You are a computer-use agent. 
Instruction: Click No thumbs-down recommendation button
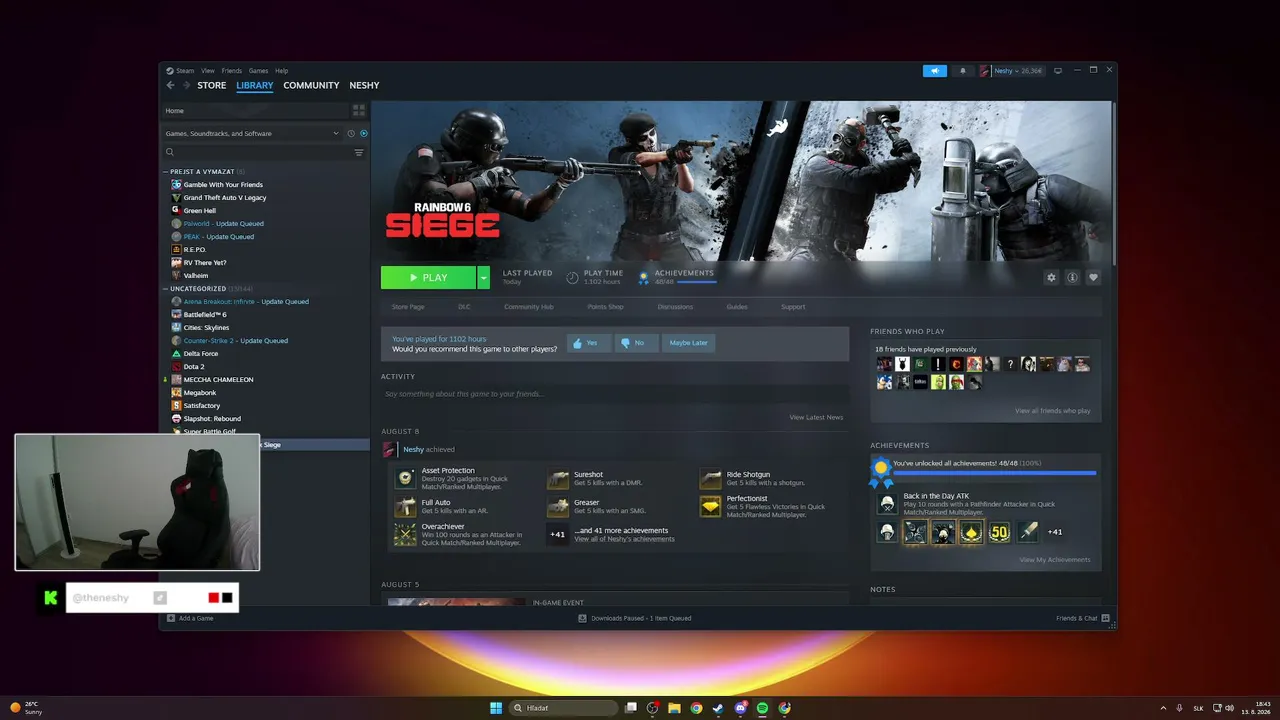click(x=637, y=343)
